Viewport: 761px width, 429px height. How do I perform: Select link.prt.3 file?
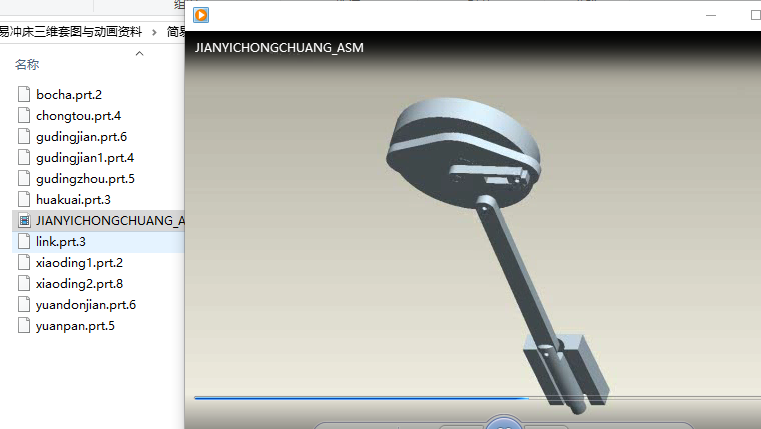60,242
